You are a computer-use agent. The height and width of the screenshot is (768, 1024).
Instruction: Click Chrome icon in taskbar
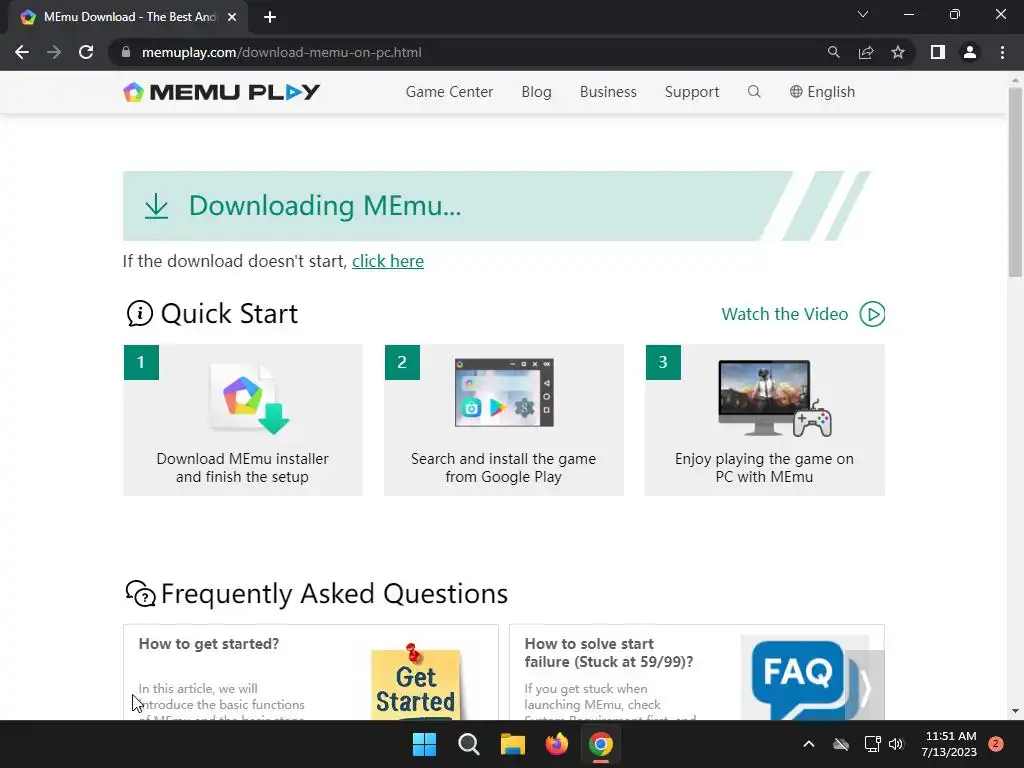601,744
